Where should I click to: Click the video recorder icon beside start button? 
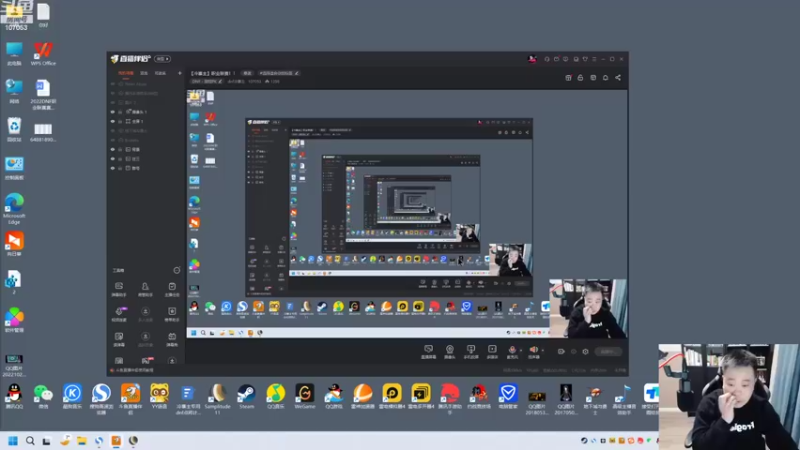[x=561, y=352]
